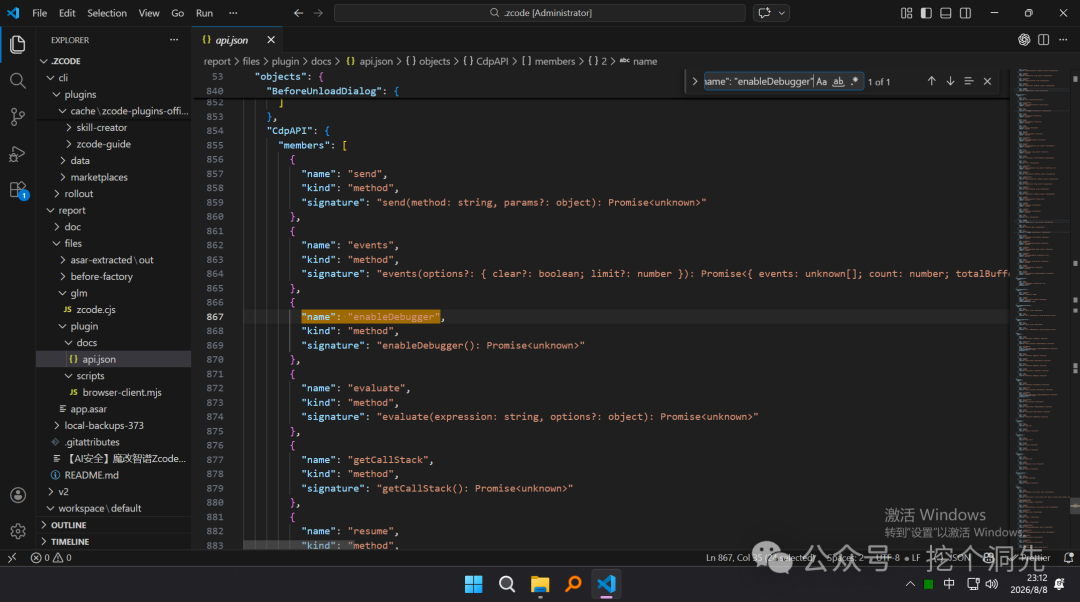Click the CdpAPI breadcrumb segment

tap(486, 61)
